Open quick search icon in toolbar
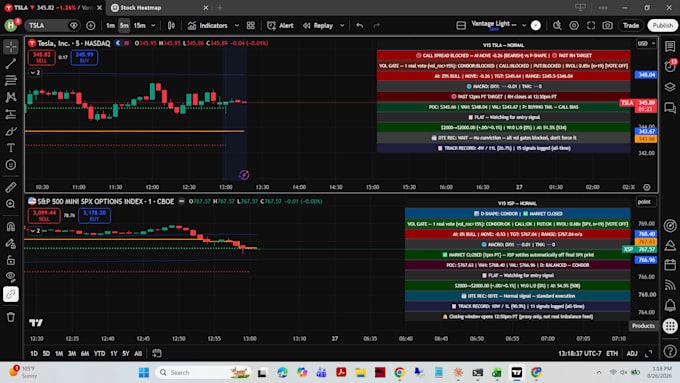680x383 pixels. [x=557, y=26]
